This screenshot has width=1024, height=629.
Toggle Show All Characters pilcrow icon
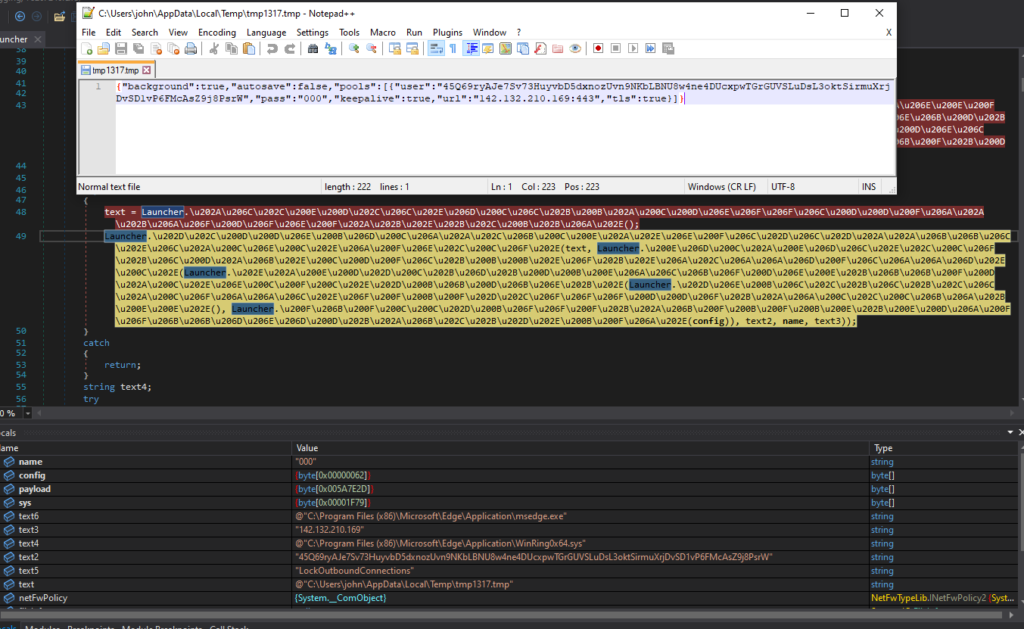[453, 49]
